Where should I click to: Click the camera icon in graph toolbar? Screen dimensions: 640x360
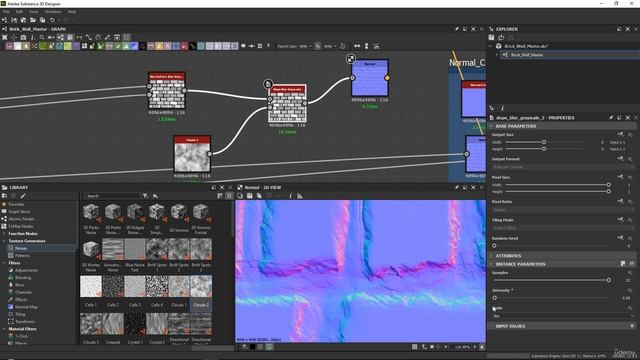(x=23, y=37)
